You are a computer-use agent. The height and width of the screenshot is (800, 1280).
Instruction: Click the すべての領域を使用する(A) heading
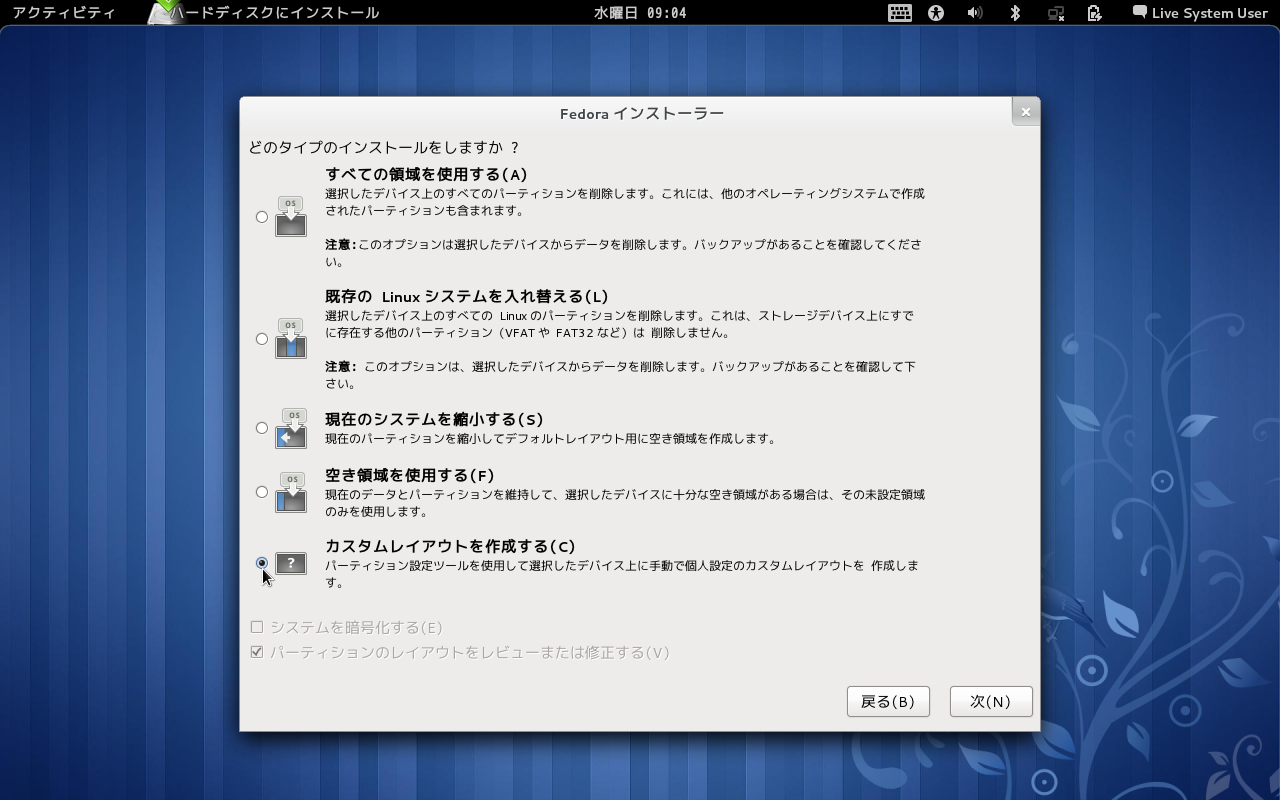tap(426, 174)
